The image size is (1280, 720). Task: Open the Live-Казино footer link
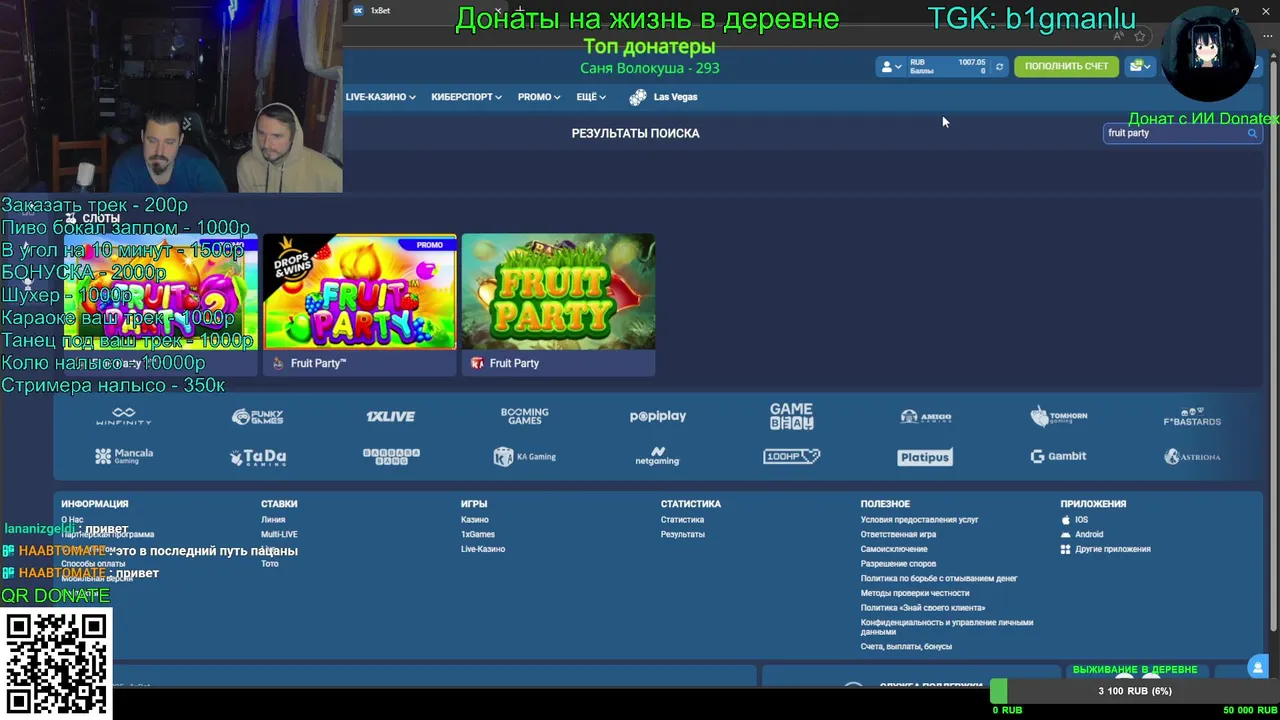click(x=483, y=549)
